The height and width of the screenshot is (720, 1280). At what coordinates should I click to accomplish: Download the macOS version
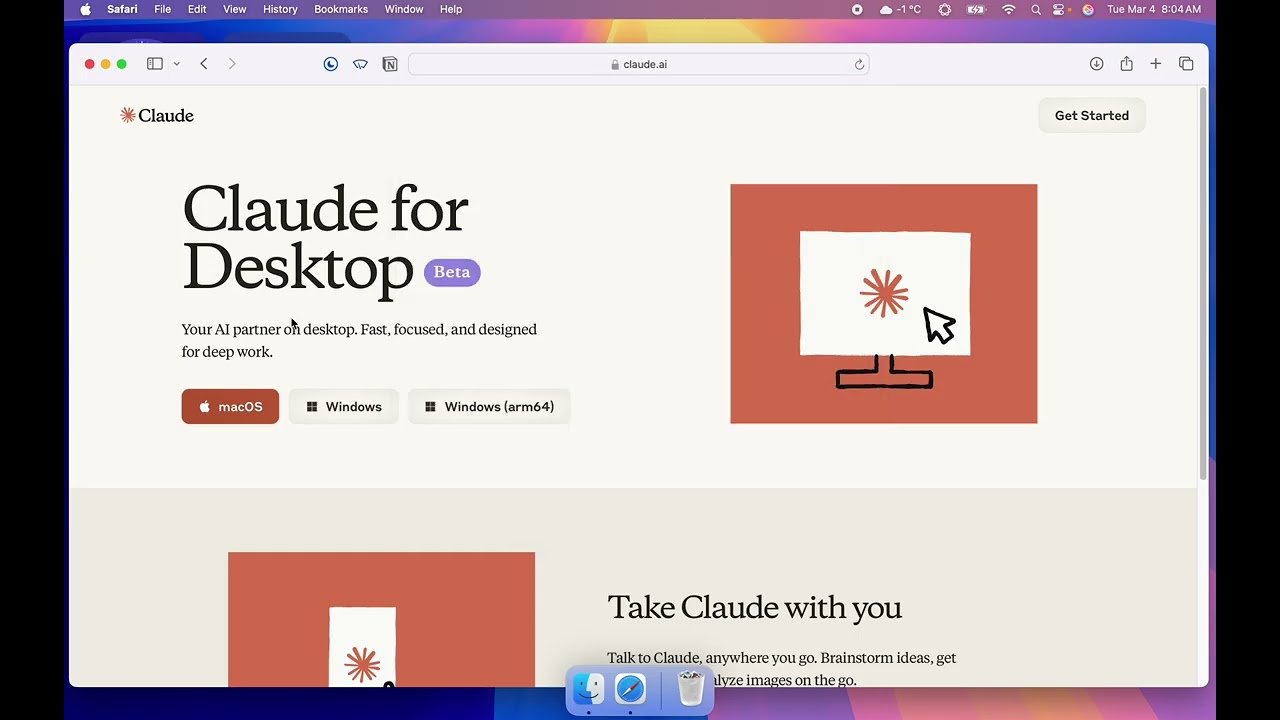click(230, 407)
